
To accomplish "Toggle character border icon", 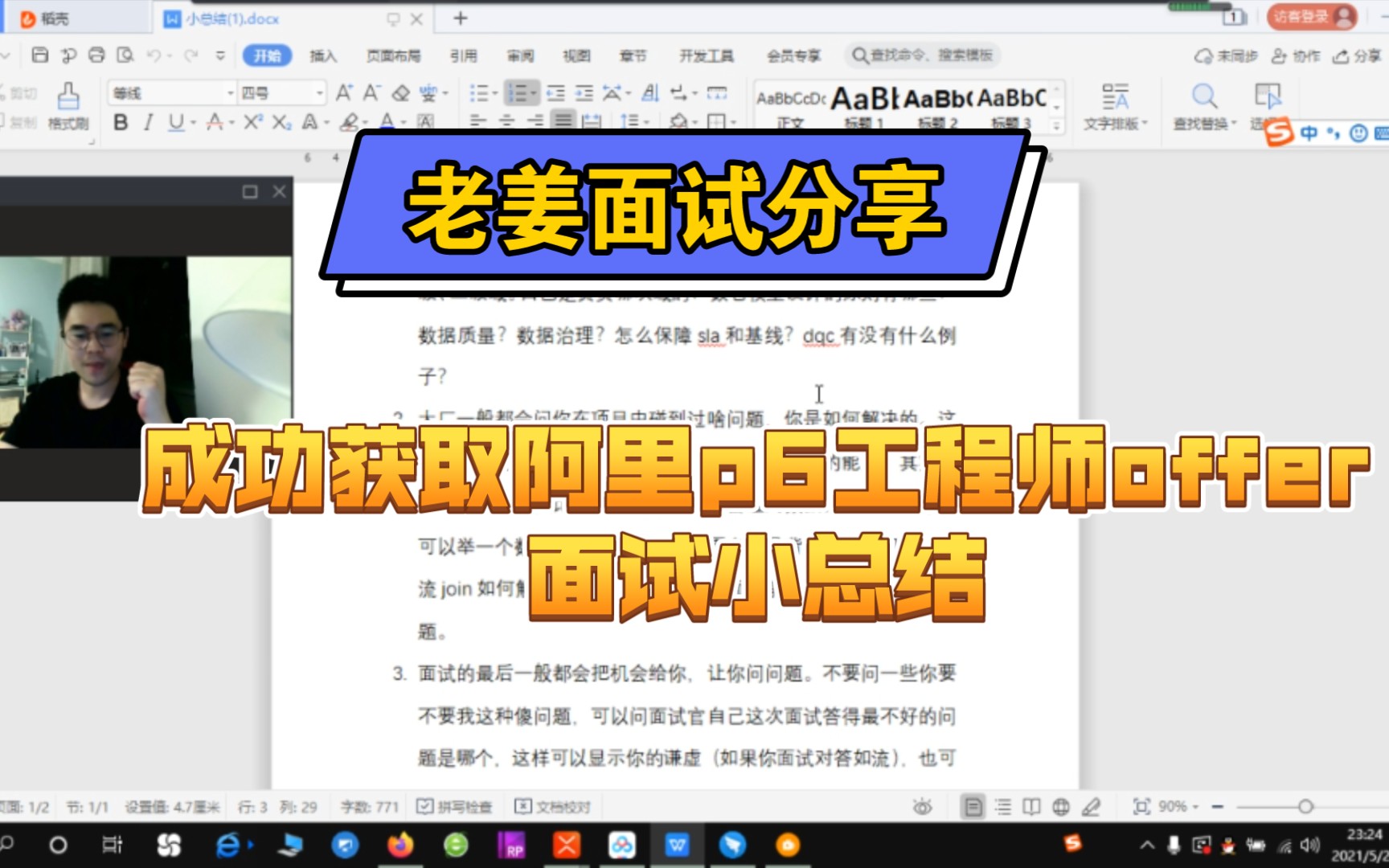I will (425, 122).
